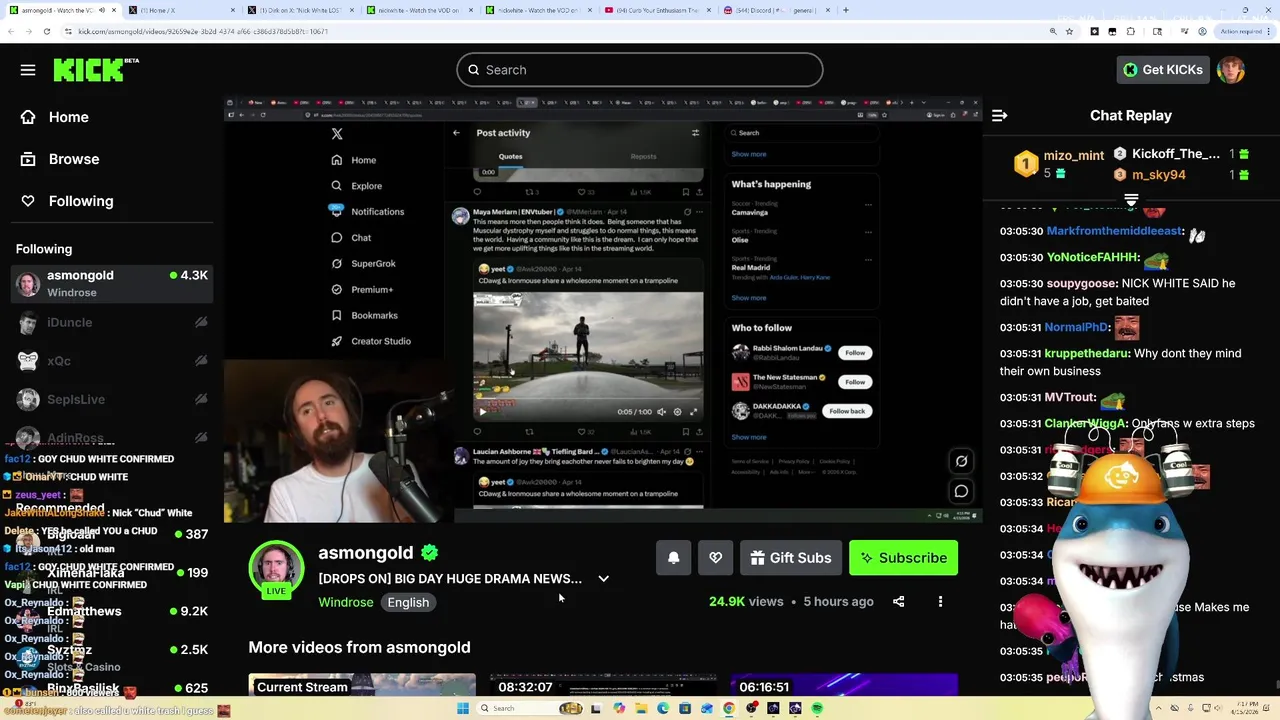The height and width of the screenshot is (720, 1280).
Task: Click the address bar URL
Action: coord(203,31)
